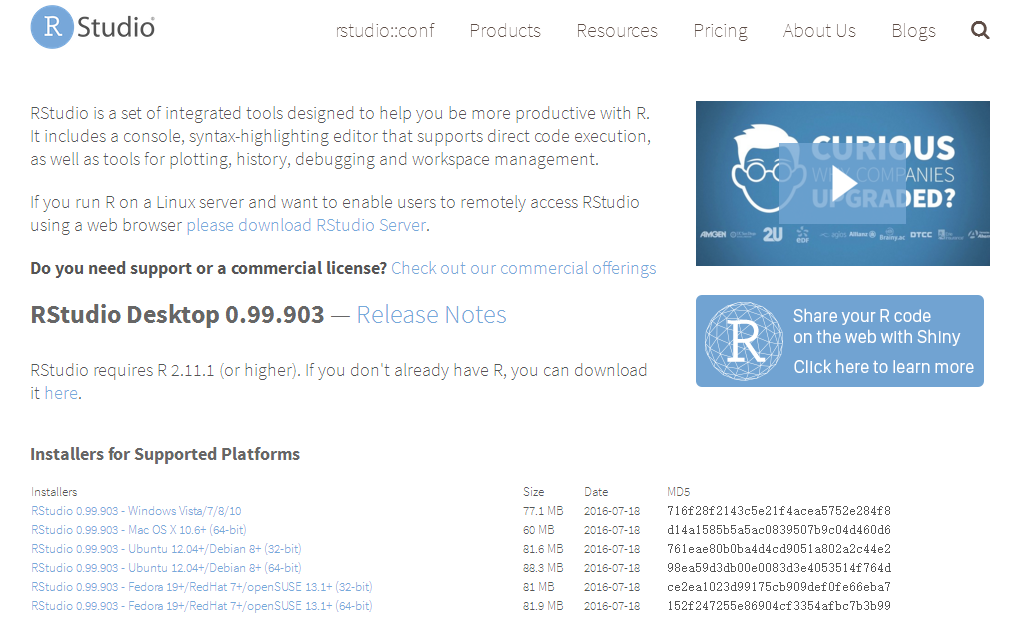Download Fedora/RedHat/openSUSE 32-bit installer

pyautogui.click(x=201, y=586)
